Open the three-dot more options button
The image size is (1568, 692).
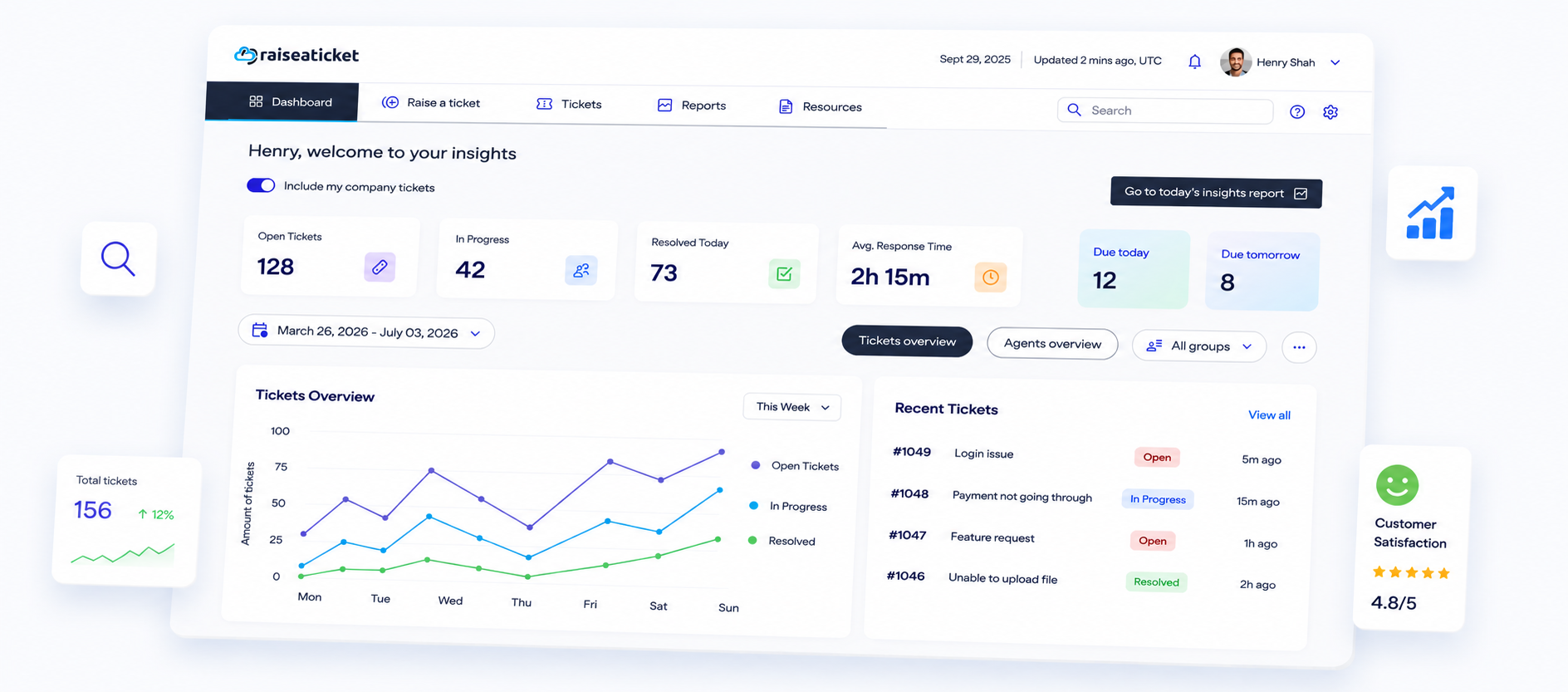coord(1299,347)
